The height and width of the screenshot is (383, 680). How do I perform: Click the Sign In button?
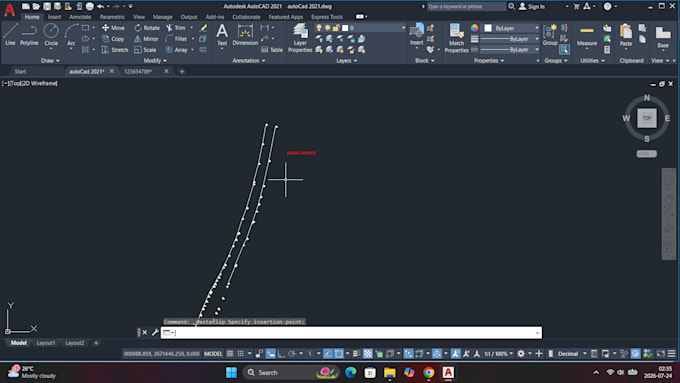[x=532, y=7]
